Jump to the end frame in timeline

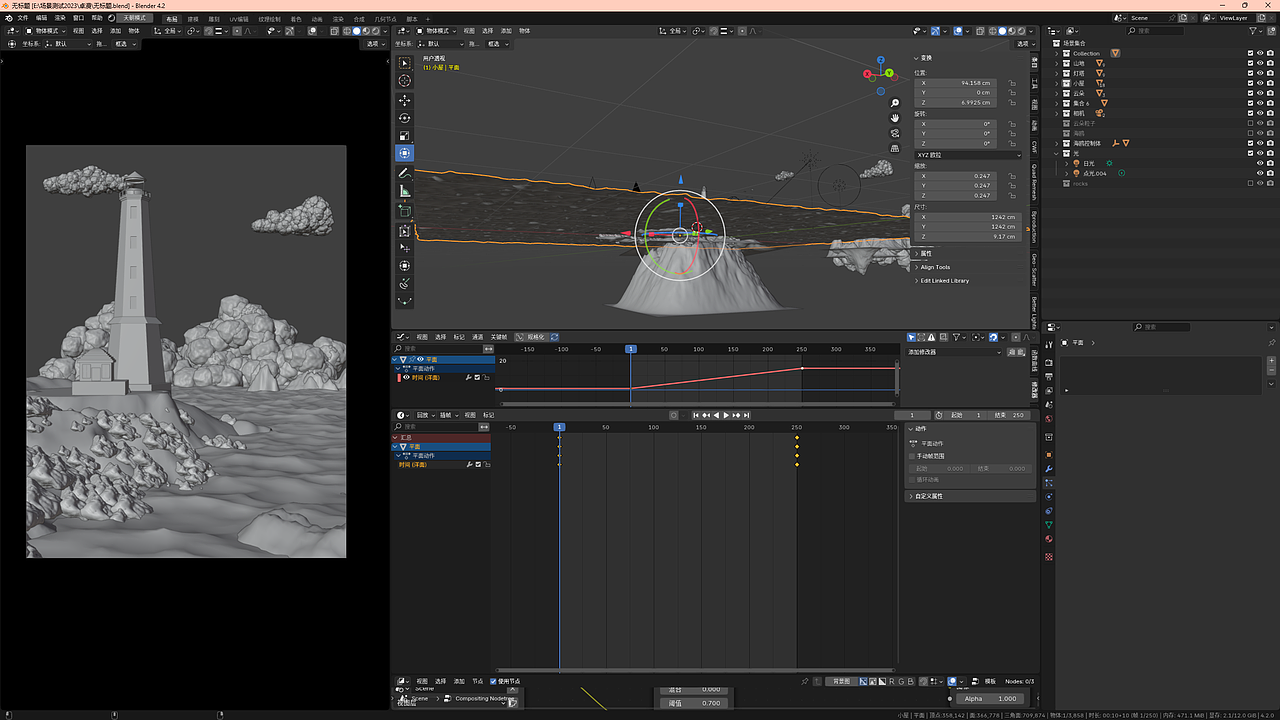pos(746,415)
